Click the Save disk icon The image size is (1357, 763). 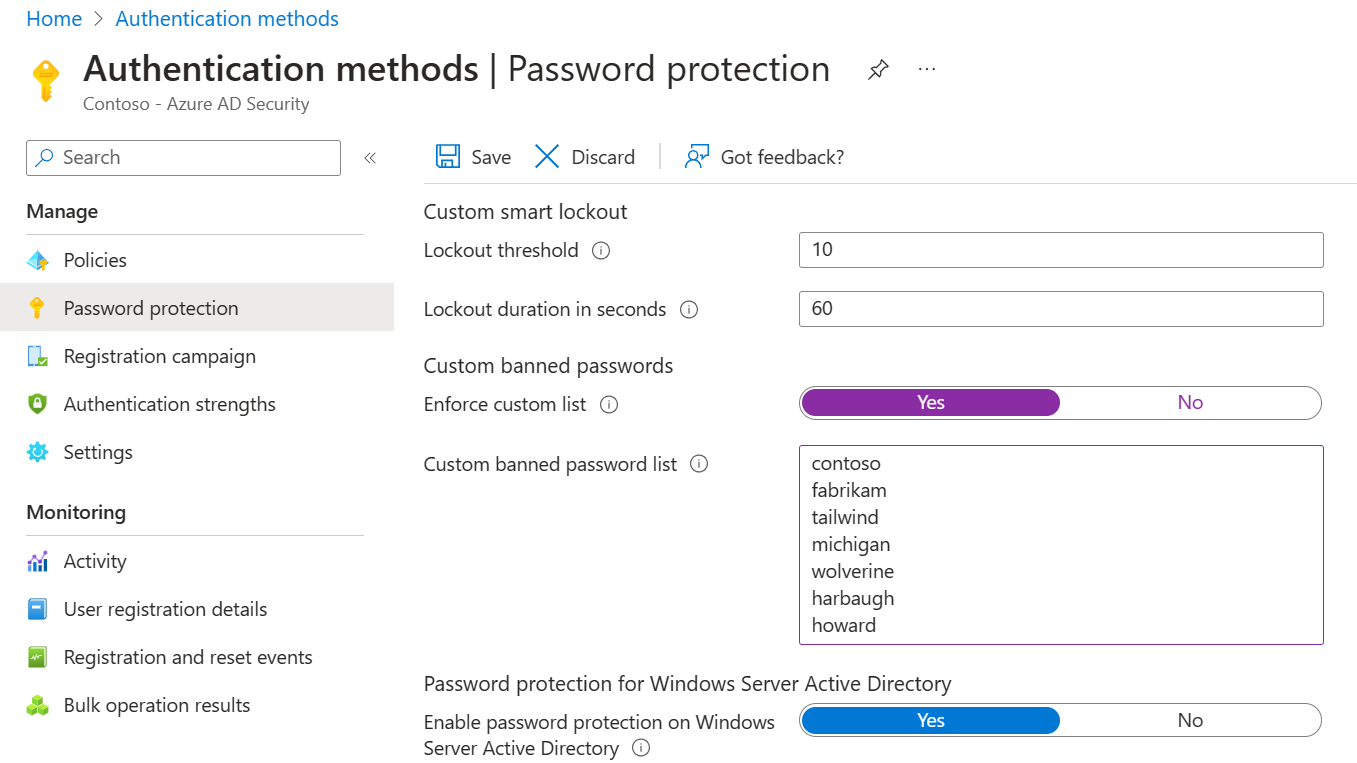(x=447, y=156)
